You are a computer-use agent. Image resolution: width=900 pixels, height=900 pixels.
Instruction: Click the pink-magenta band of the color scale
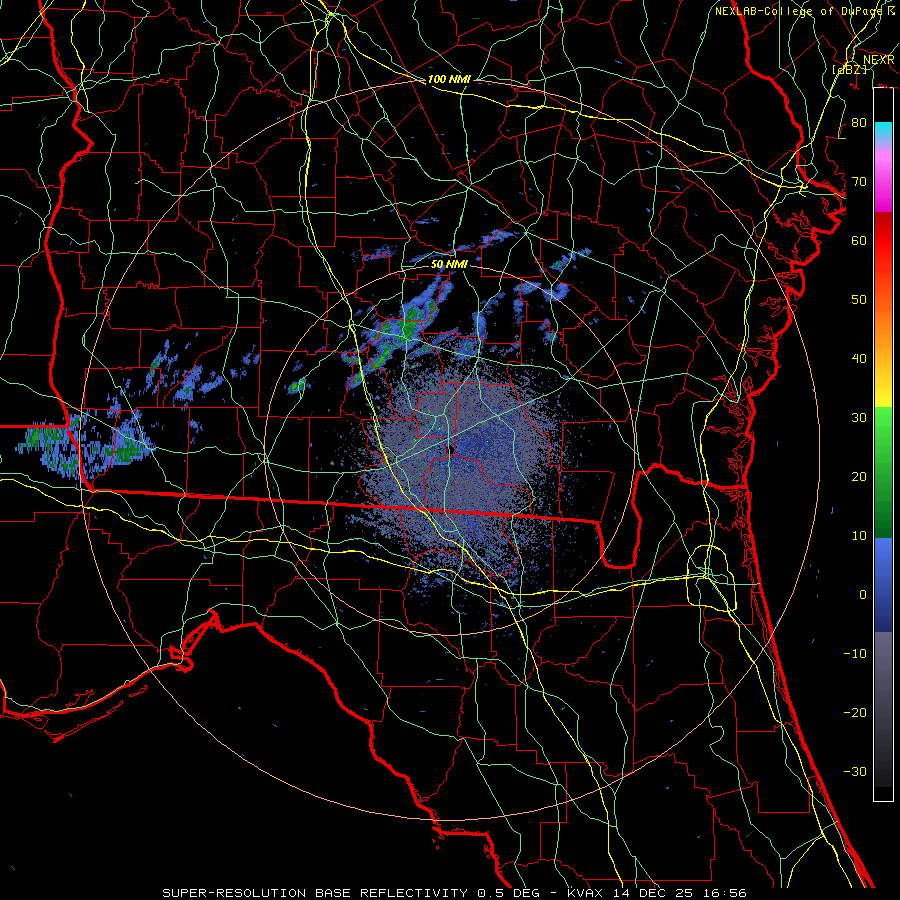coord(883,181)
